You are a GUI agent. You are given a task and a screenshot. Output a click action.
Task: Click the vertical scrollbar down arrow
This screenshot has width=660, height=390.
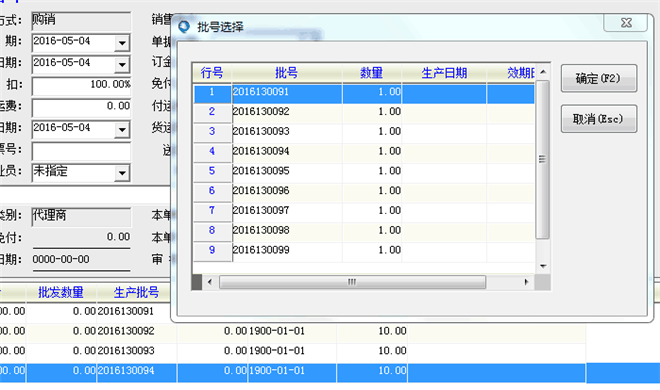[543, 266]
